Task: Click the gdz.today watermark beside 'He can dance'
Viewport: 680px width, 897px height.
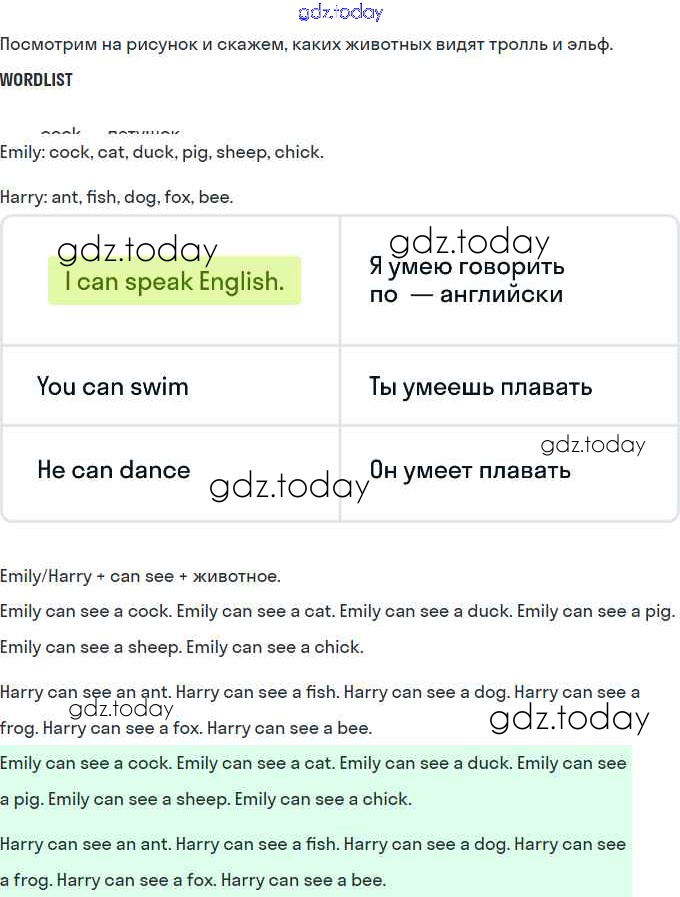Action: 289,487
